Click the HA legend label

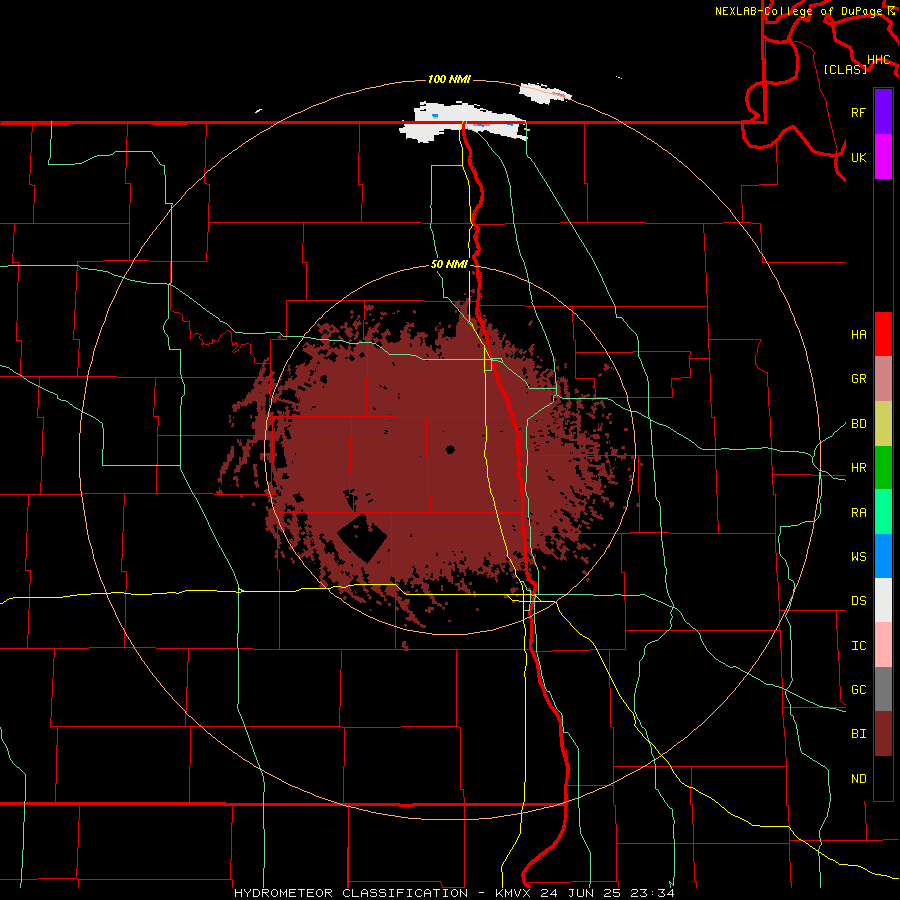(858, 334)
